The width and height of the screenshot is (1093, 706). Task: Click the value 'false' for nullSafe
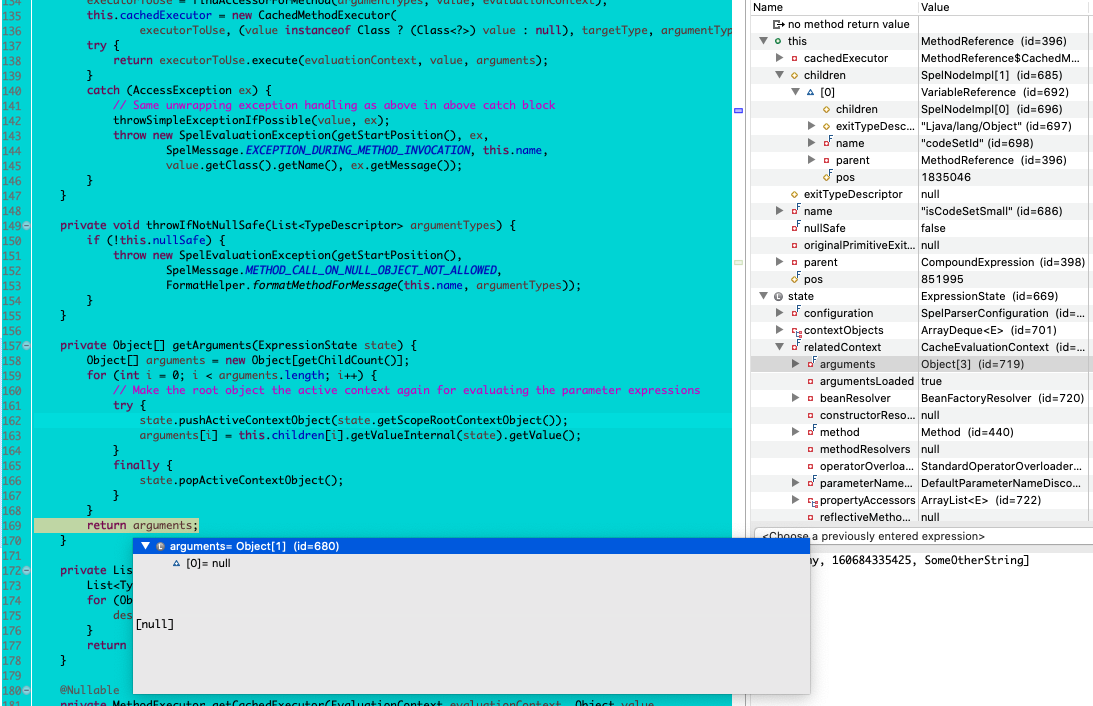coord(933,228)
